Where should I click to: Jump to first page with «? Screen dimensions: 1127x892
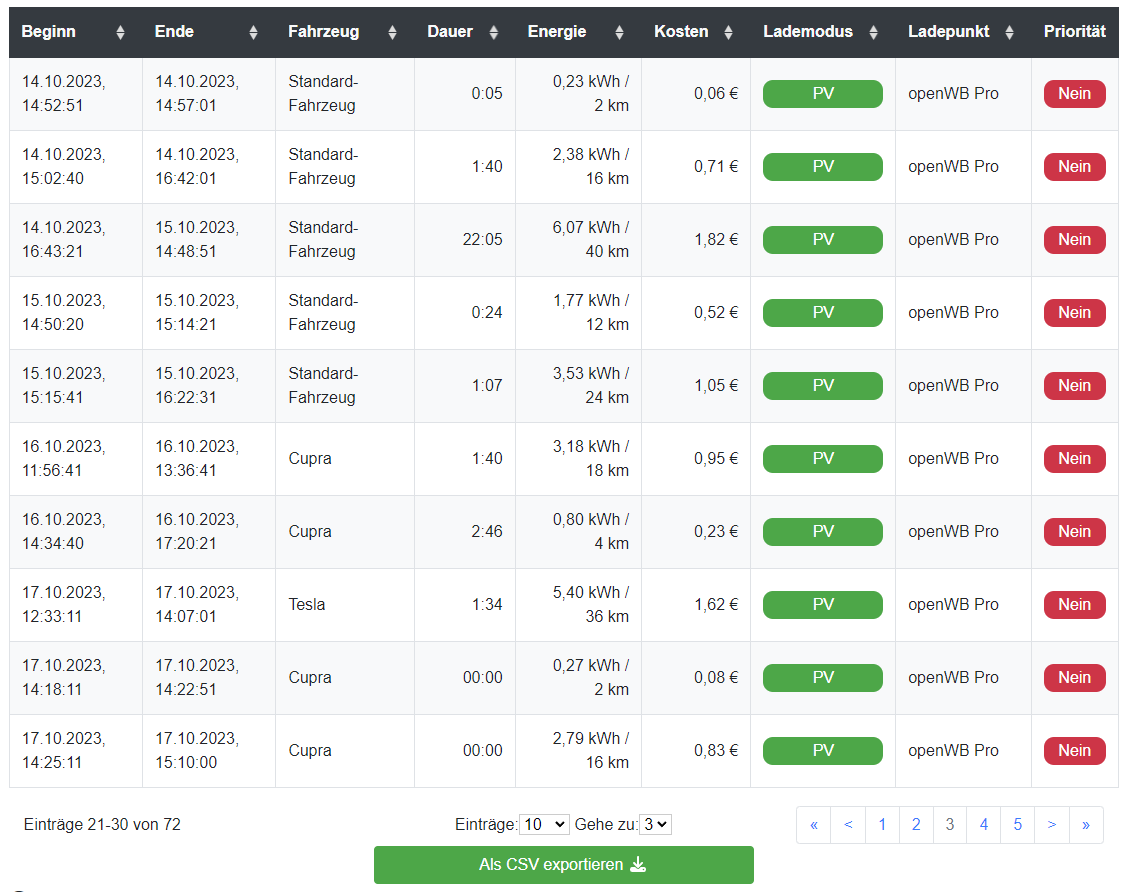coord(814,825)
